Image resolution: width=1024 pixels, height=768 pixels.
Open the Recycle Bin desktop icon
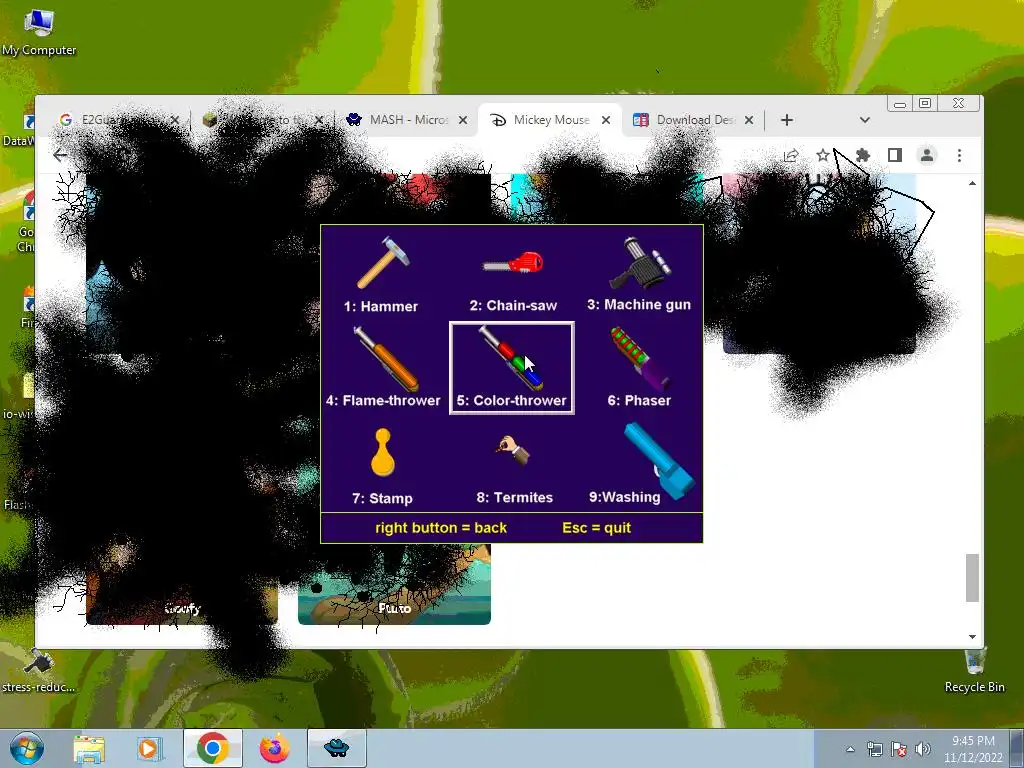click(974, 671)
